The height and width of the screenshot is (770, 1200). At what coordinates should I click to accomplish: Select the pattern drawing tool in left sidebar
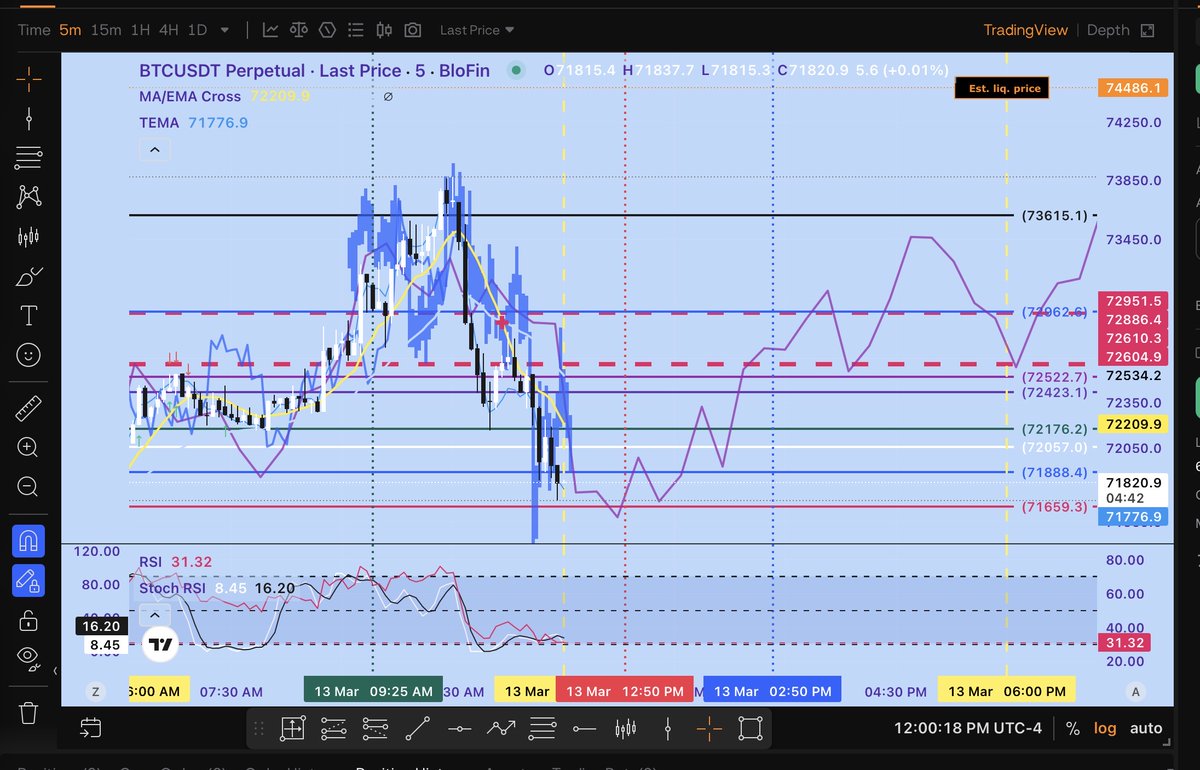coord(28,197)
